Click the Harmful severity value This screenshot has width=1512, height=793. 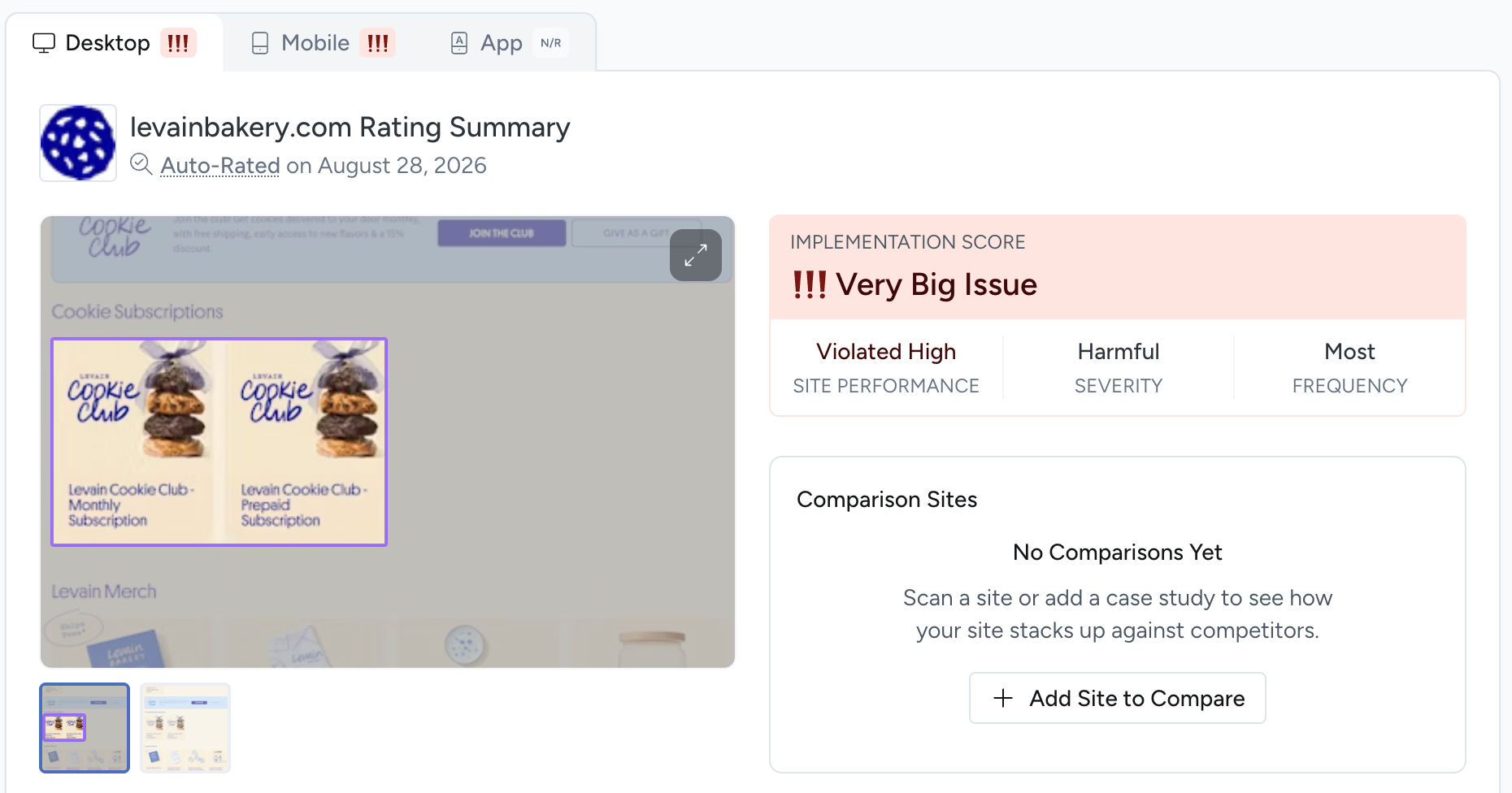point(1119,352)
